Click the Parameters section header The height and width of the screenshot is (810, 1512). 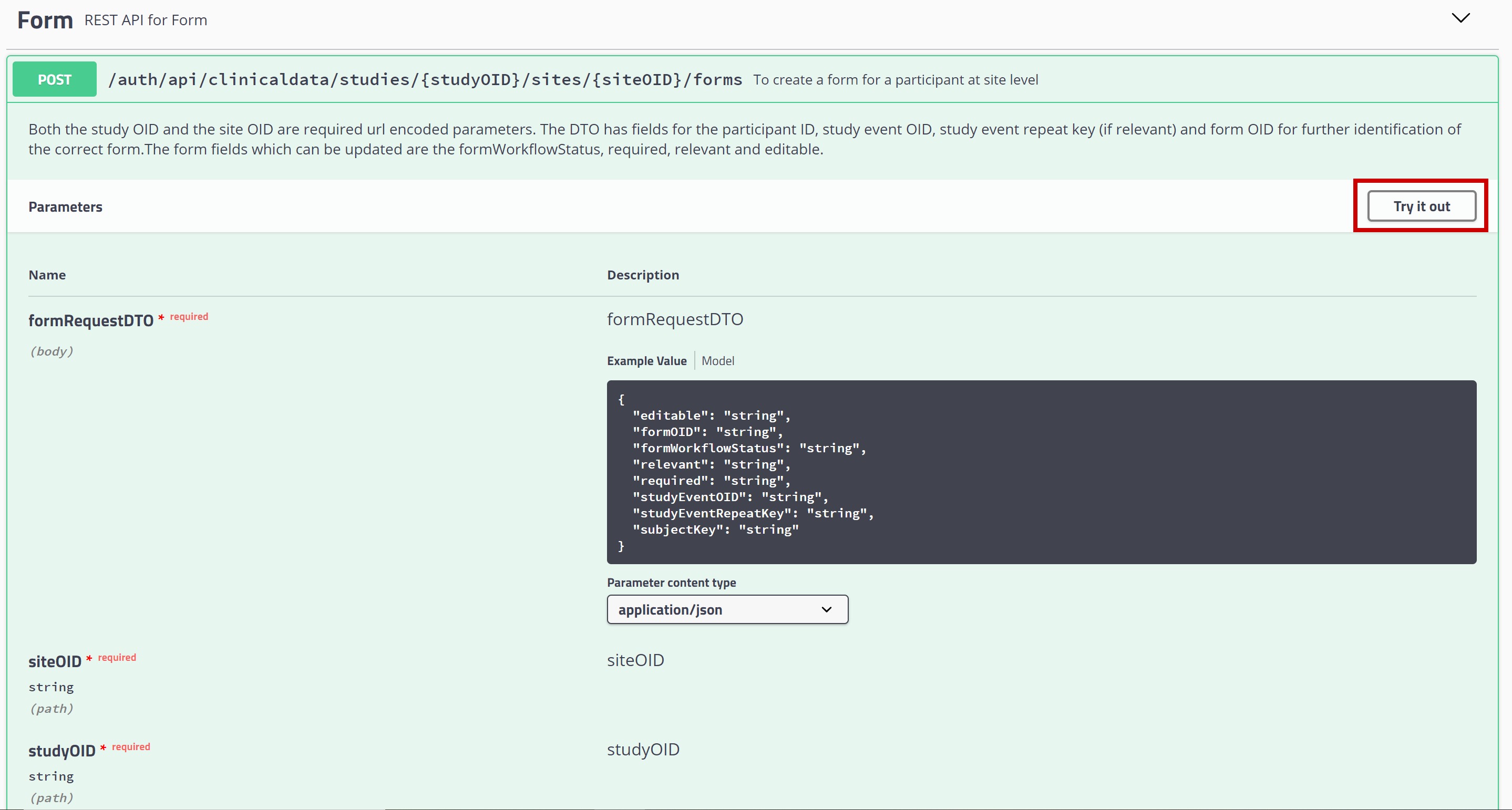click(x=65, y=206)
